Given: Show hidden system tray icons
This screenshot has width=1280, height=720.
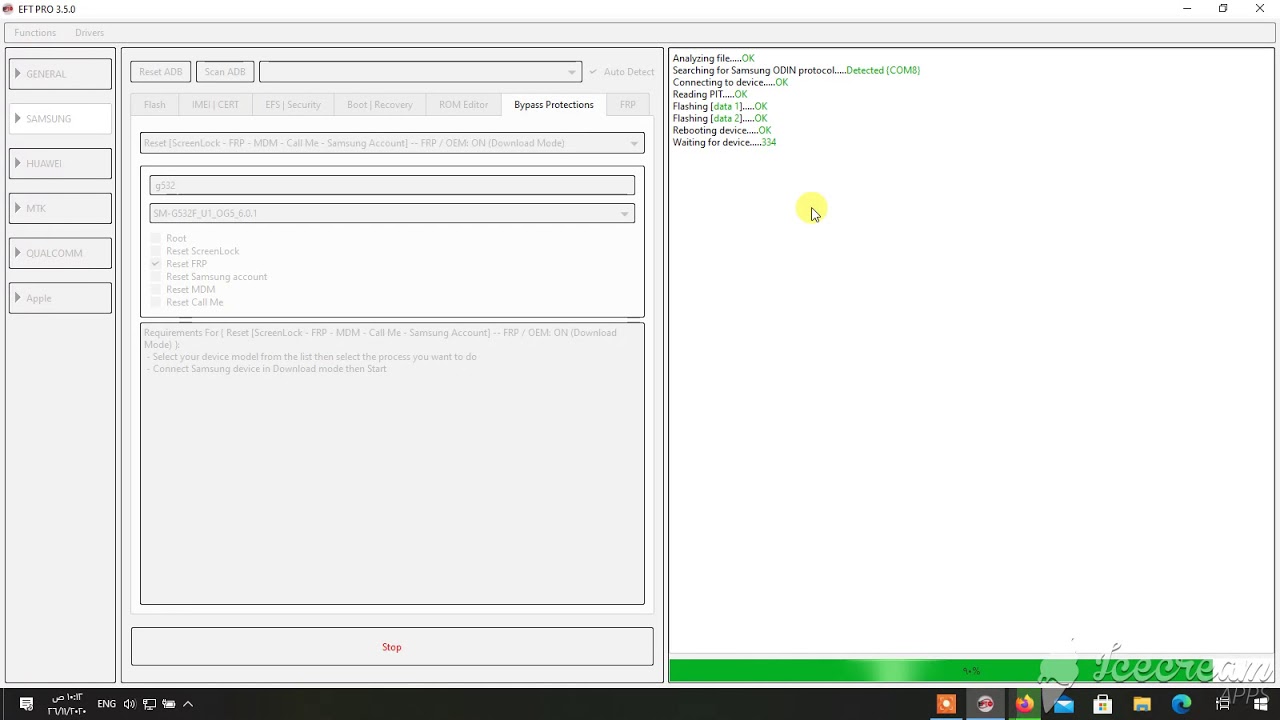Looking at the screenshot, I should 188,704.
